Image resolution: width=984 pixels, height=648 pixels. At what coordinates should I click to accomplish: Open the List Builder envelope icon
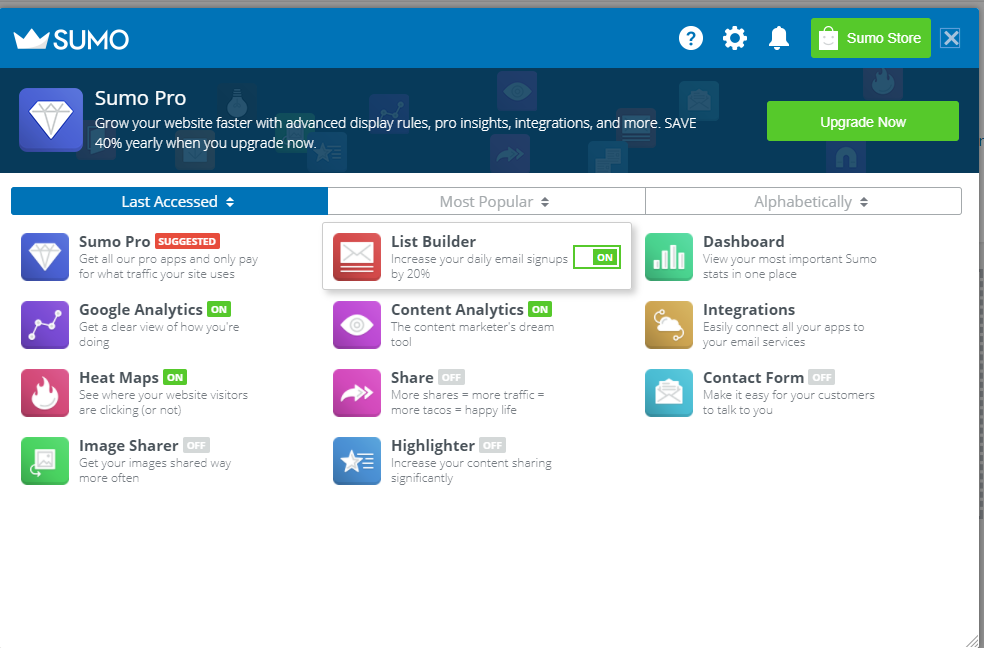click(x=356, y=257)
